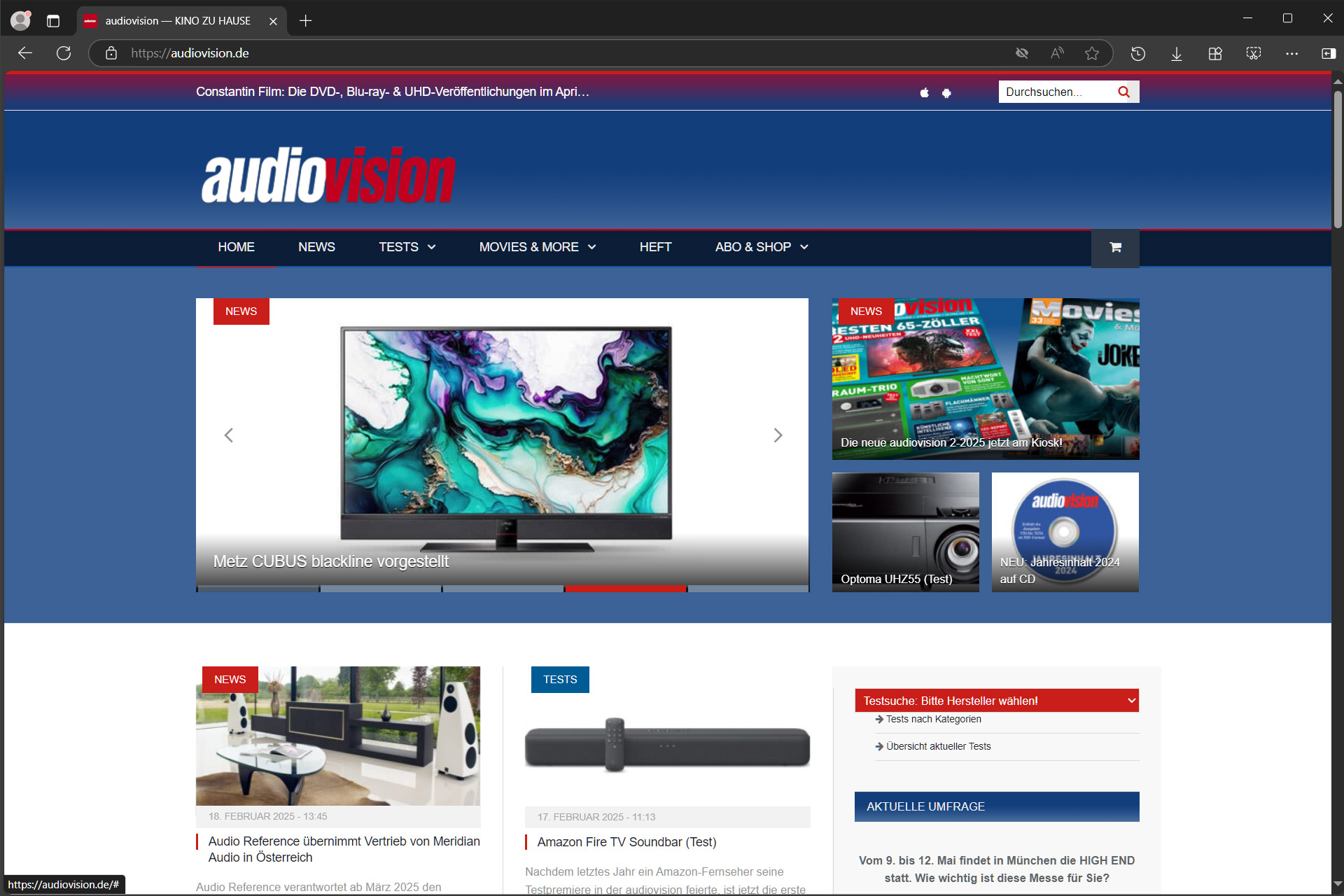Open the NEWS menu item
The width and height of the screenshot is (1344, 896).
click(x=316, y=247)
